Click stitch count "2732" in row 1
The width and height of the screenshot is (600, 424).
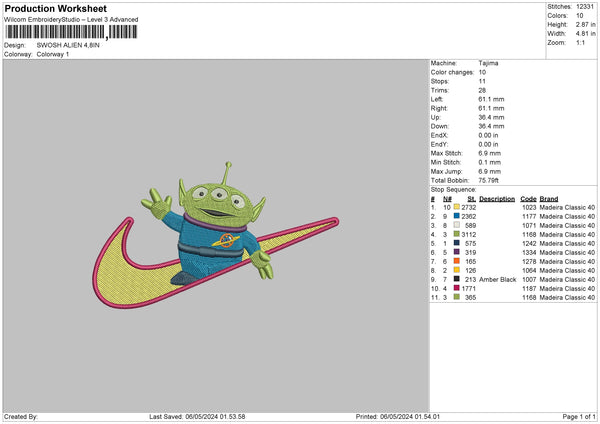[469, 207]
